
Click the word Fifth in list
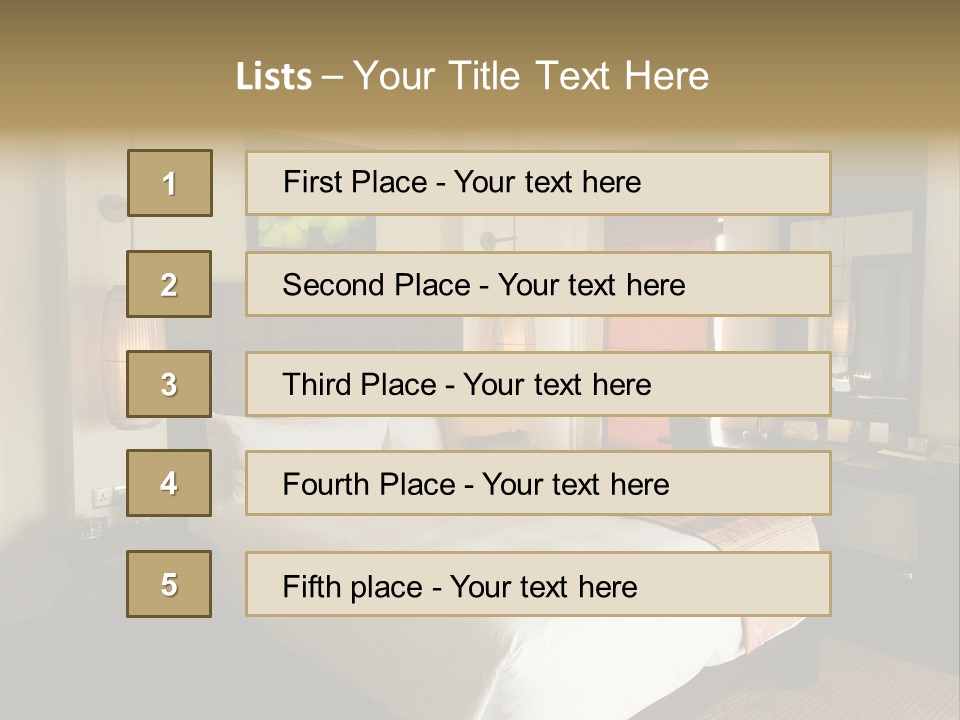302,586
